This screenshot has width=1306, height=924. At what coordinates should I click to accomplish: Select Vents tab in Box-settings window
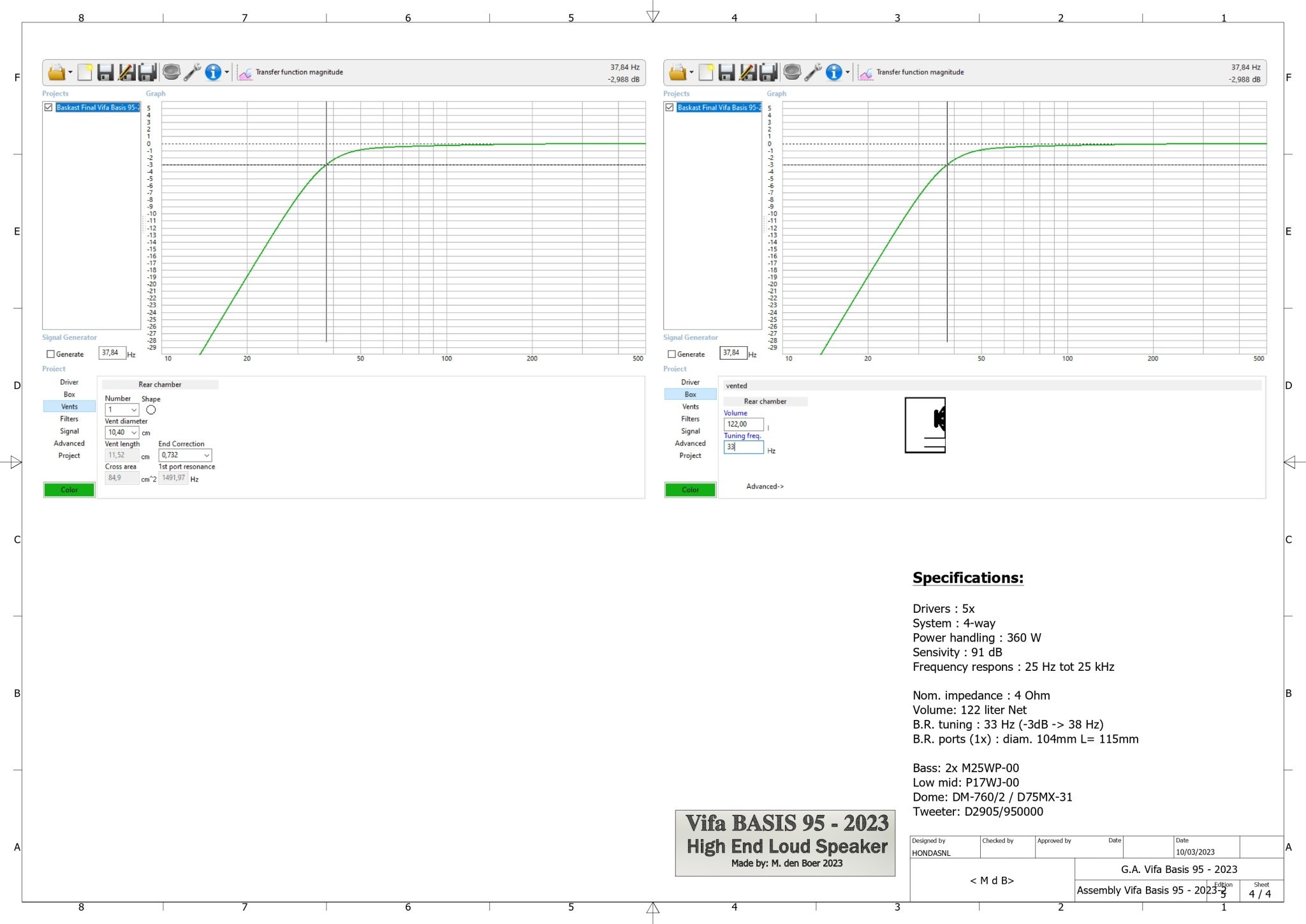click(x=691, y=406)
